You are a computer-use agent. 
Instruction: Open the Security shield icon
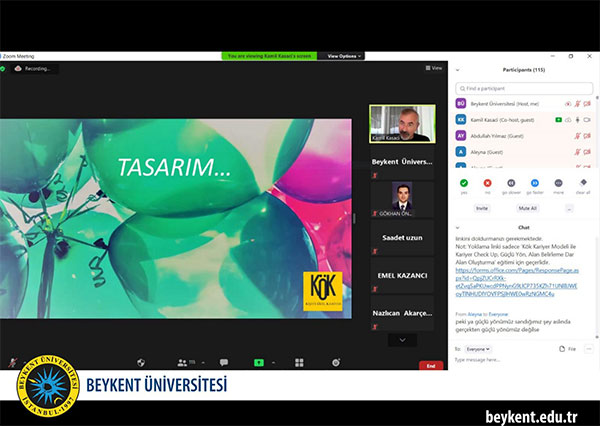pos(141,362)
